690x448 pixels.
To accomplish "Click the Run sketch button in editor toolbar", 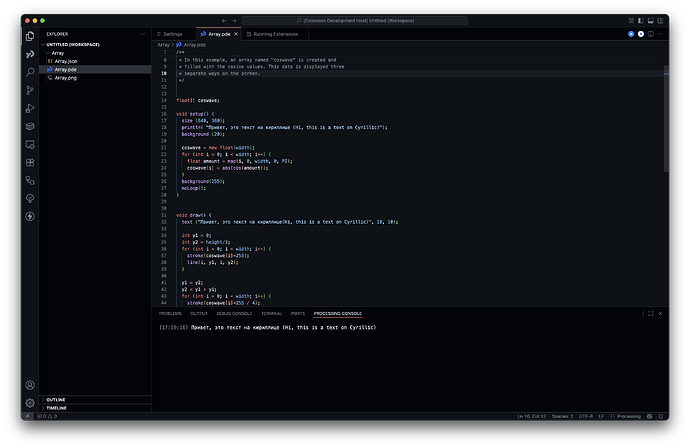I will pyautogui.click(x=631, y=33).
